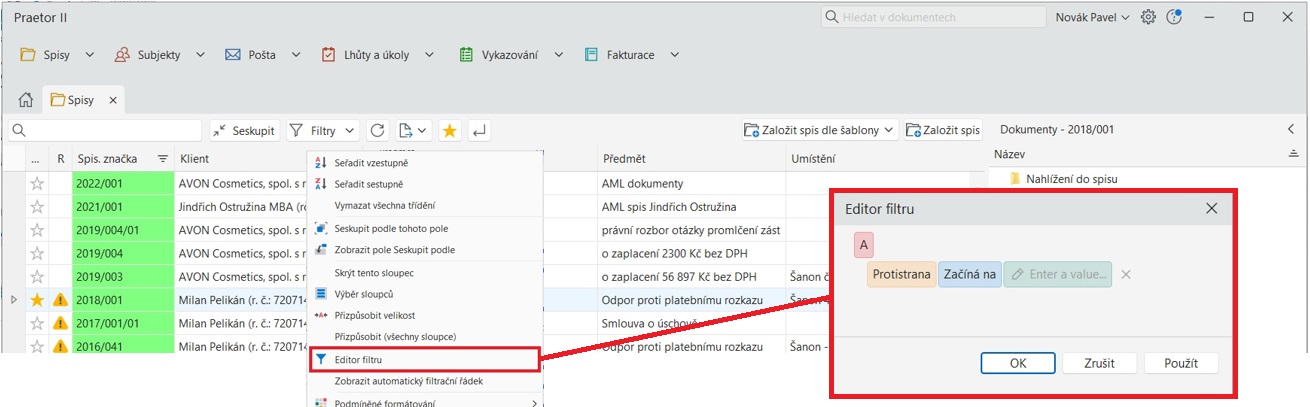Open the help notification icon
The height and width of the screenshot is (407, 1310).
click(x=1174, y=17)
